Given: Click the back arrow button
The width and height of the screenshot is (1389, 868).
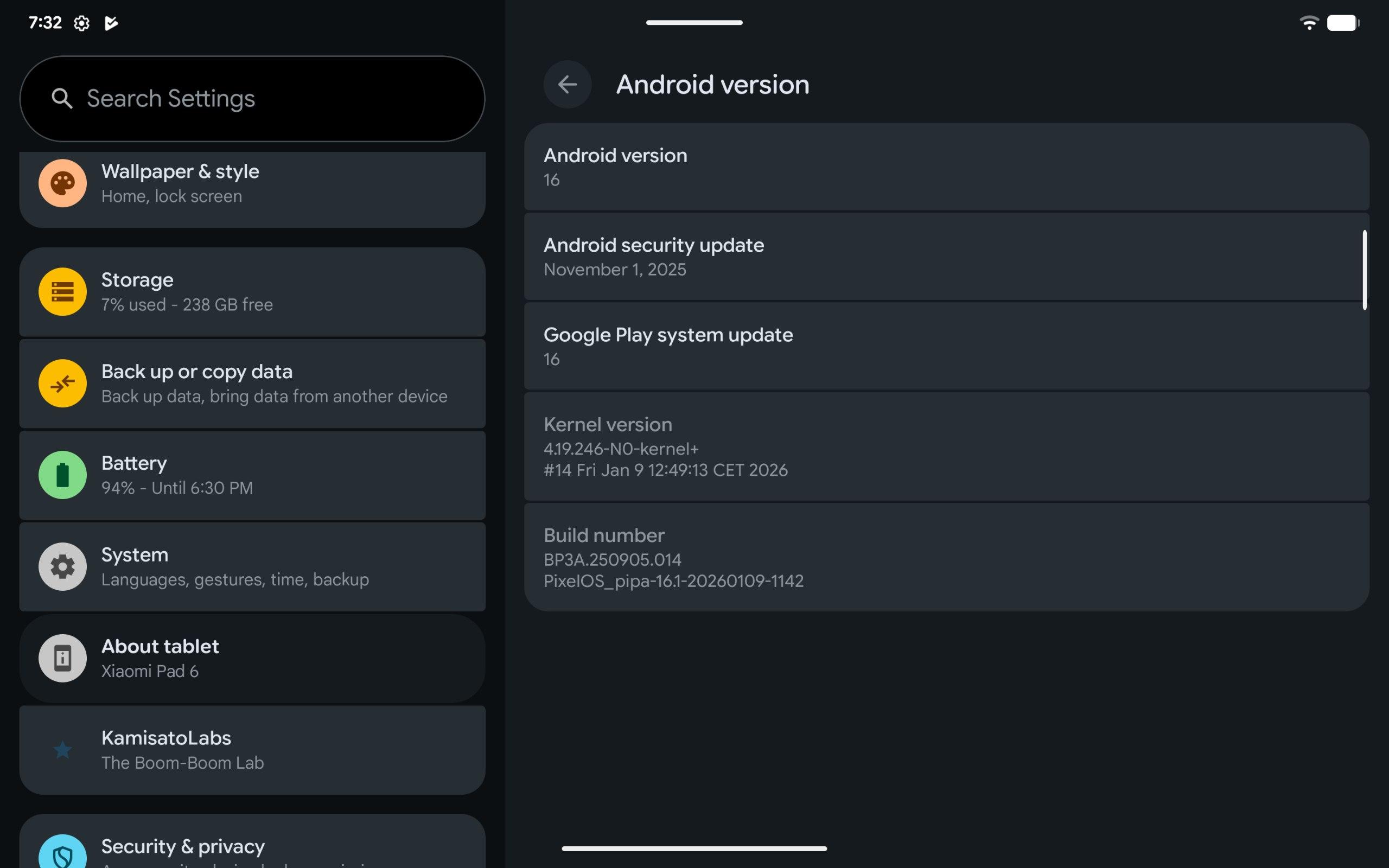Looking at the screenshot, I should (x=567, y=85).
